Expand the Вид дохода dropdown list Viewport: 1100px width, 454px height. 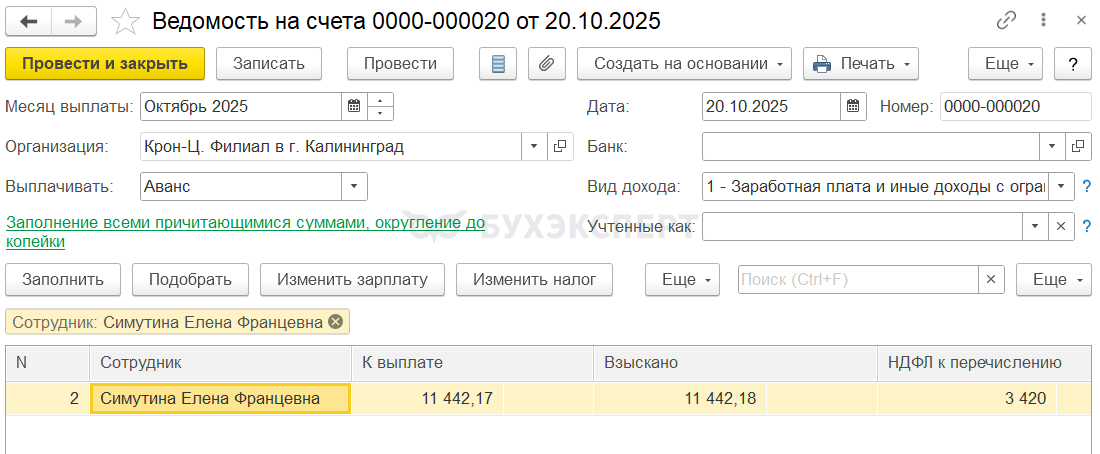pos(1062,186)
